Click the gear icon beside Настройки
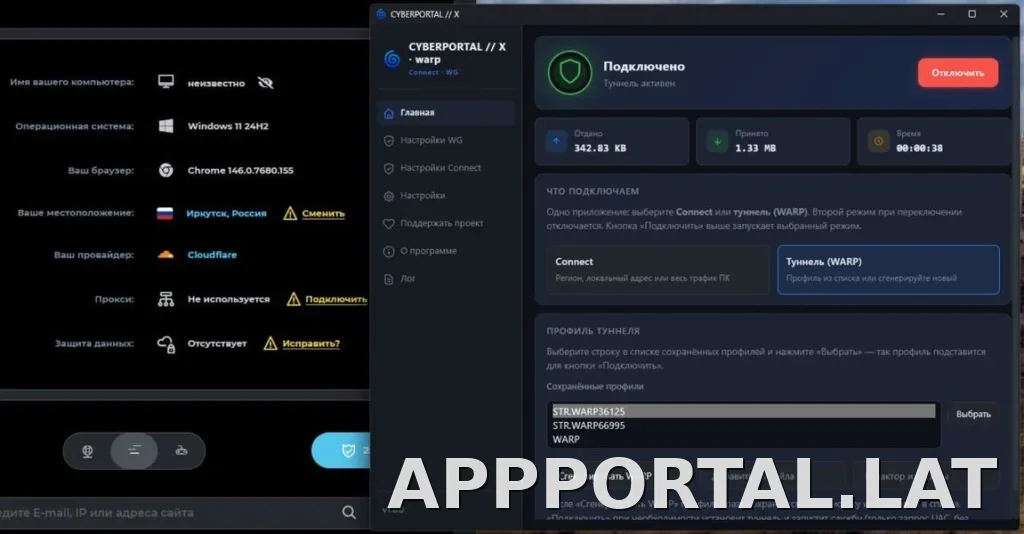 [x=389, y=196]
